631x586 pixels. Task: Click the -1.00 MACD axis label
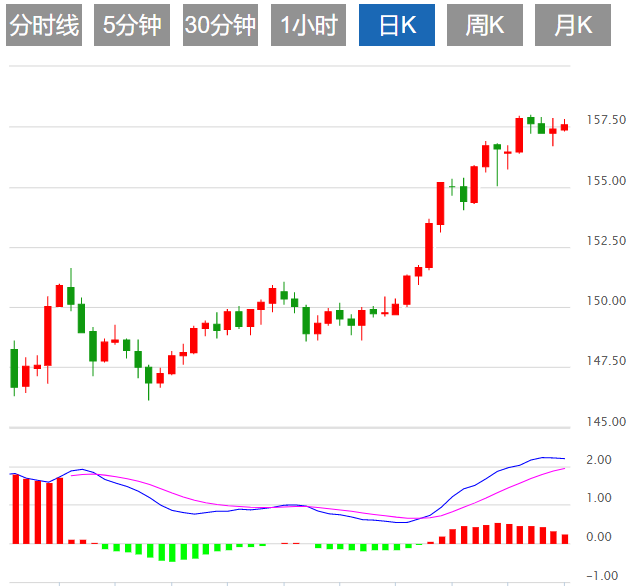click(x=602, y=576)
